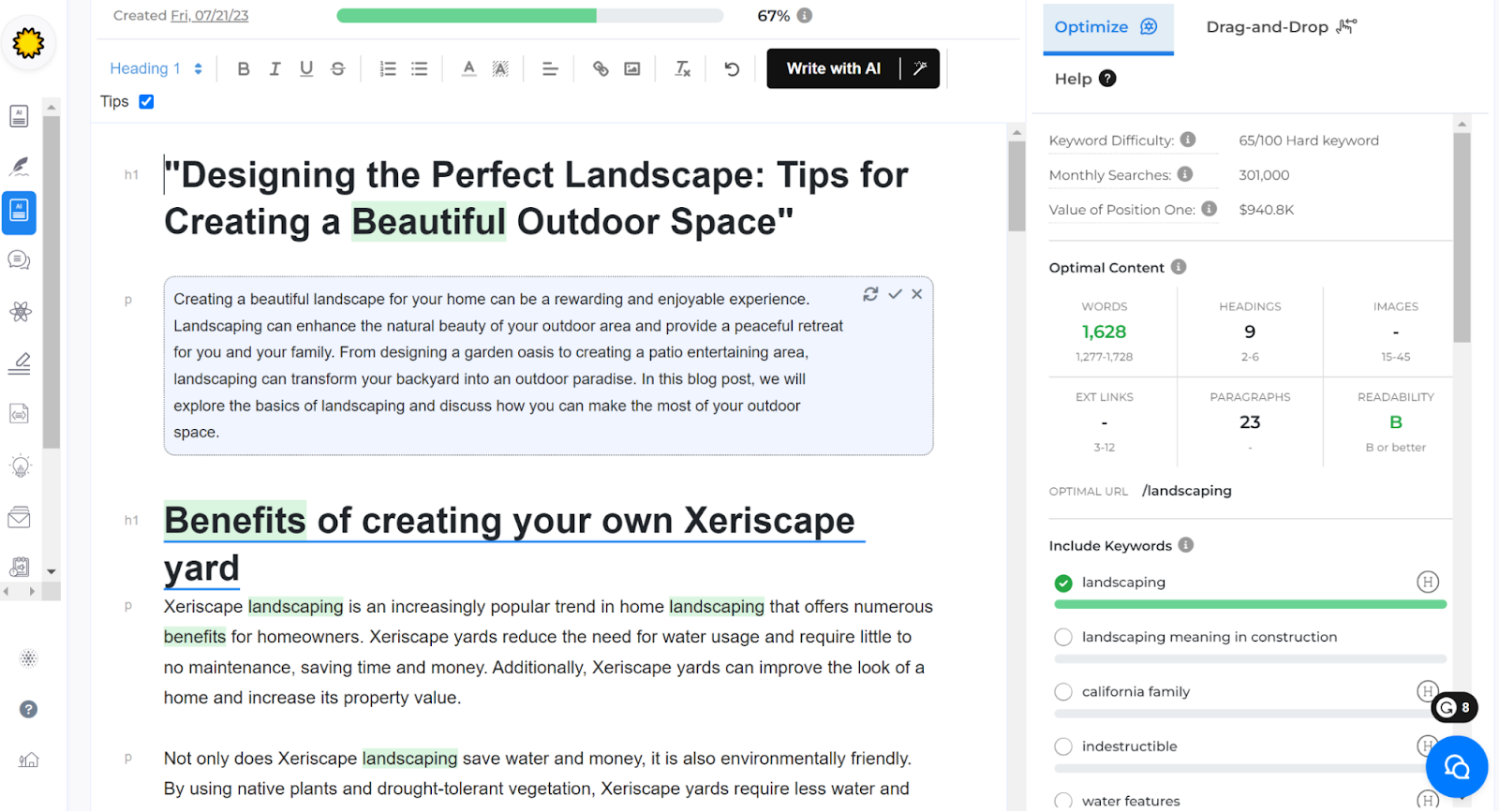Toggle the 'indestructible' keyword circle

point(1063,746)
